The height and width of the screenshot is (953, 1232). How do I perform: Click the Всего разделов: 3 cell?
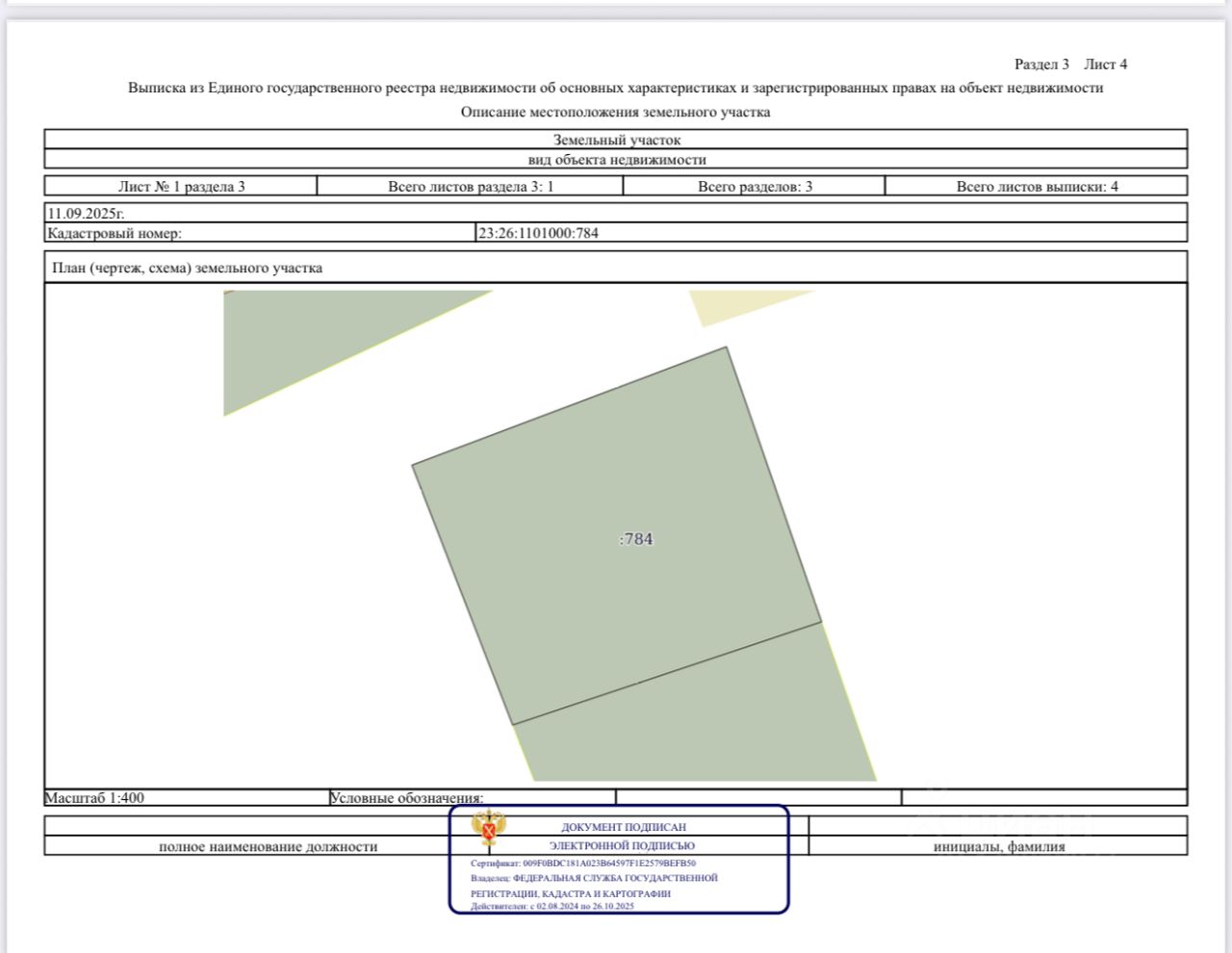click(x=754, y=186)
